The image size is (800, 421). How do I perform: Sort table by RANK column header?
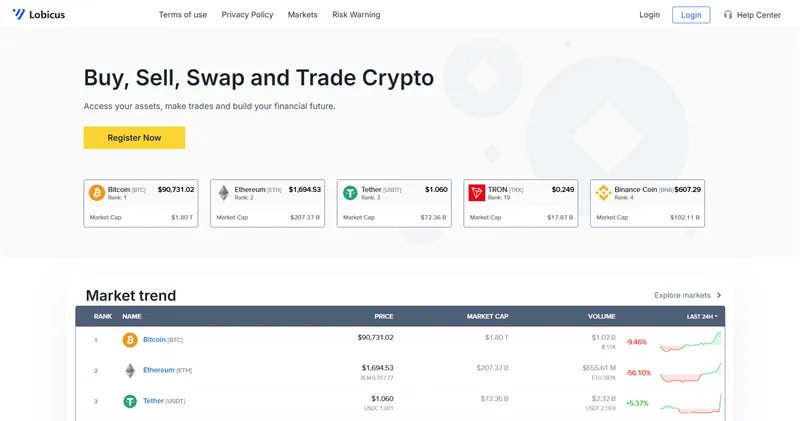pos(103,316)
